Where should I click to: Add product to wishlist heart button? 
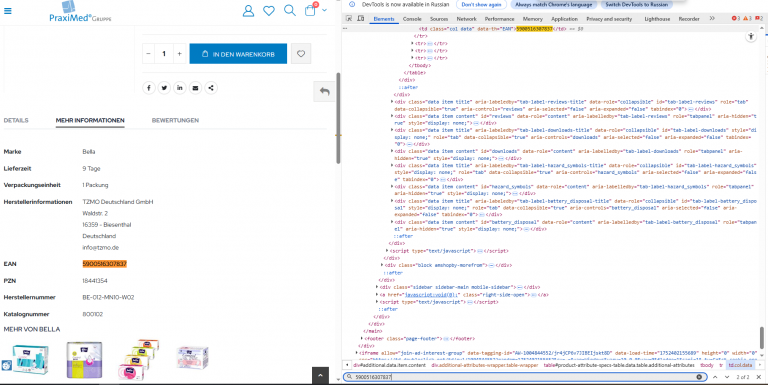(301, 54)
